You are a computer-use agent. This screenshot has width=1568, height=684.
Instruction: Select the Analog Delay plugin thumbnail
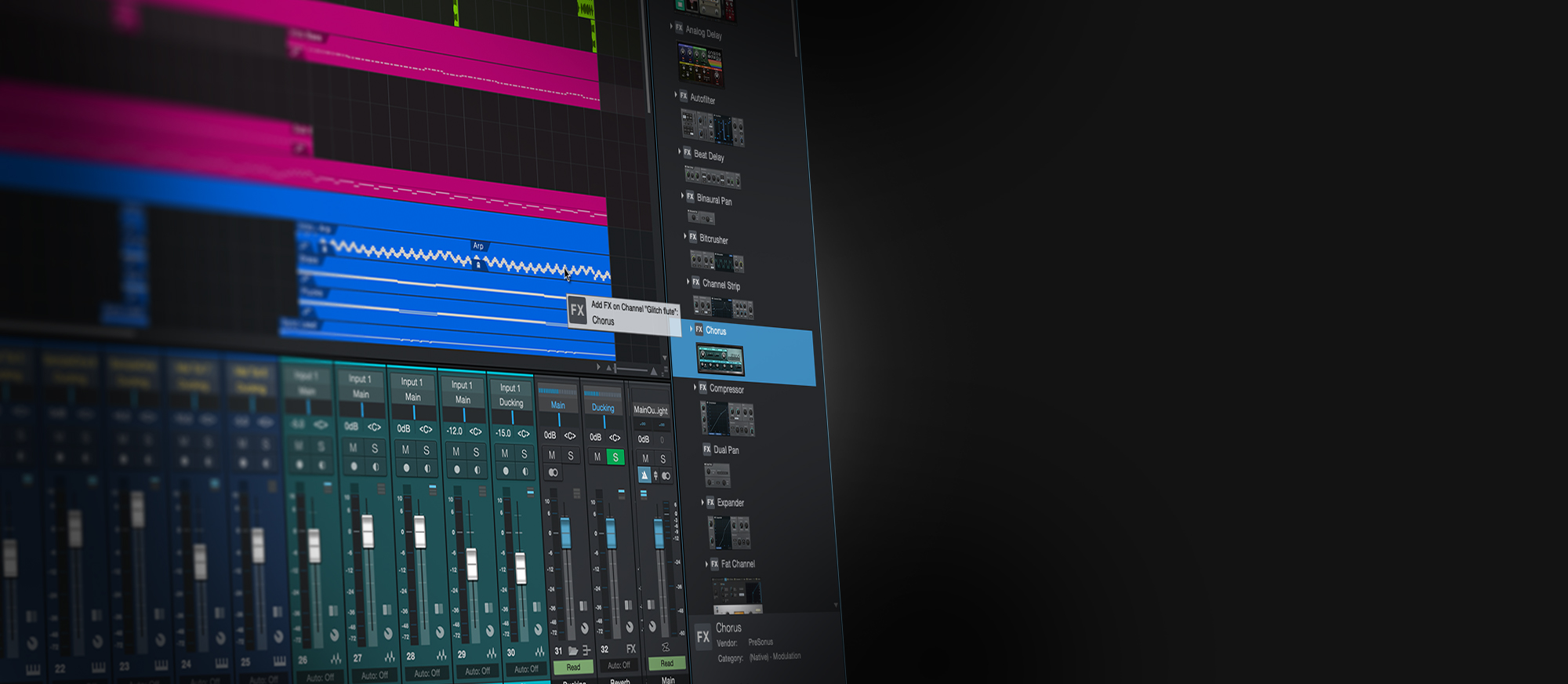click(700, 64)
